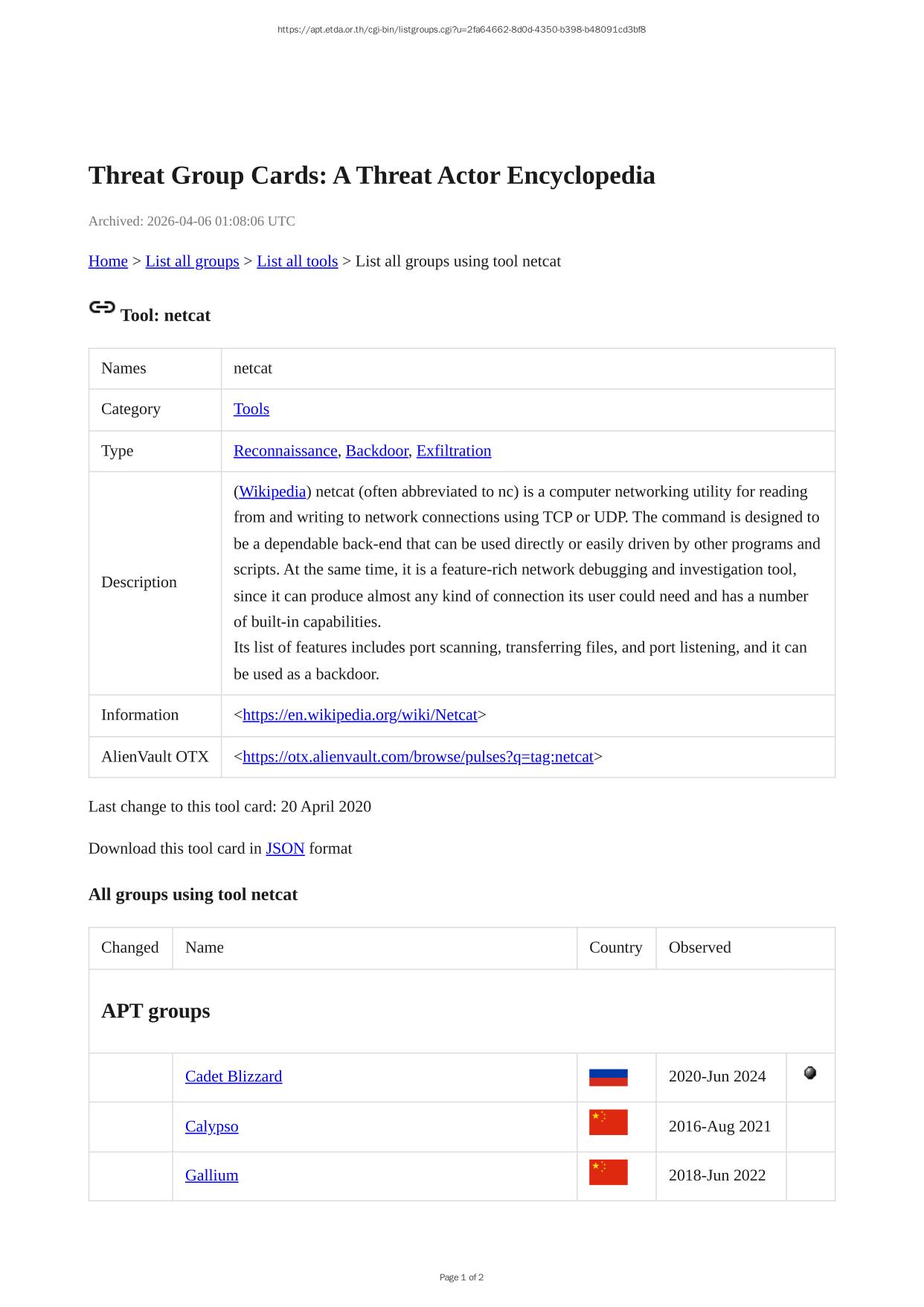Select the Exfiltration type link
924x1307 pixels.
(x=454, y=451)
